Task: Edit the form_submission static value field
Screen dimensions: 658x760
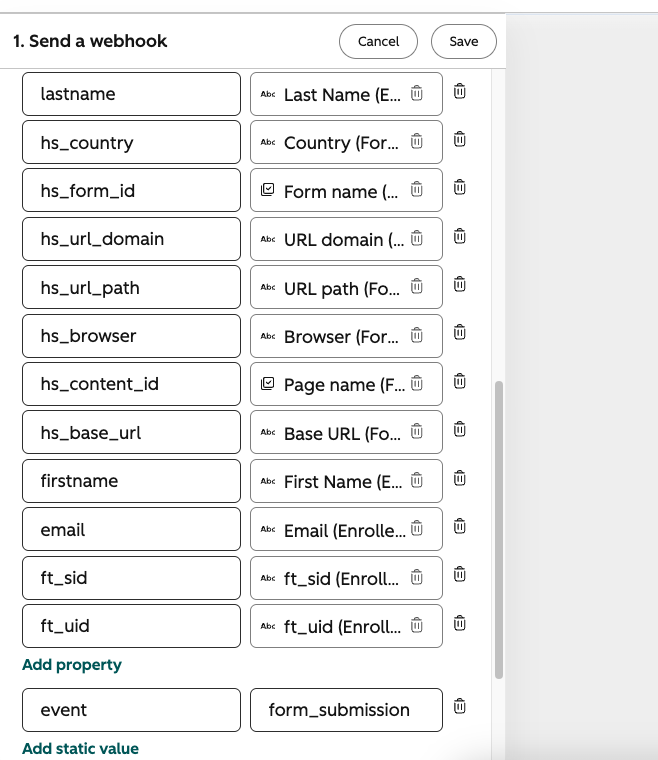Action: [x=346, y=710]
